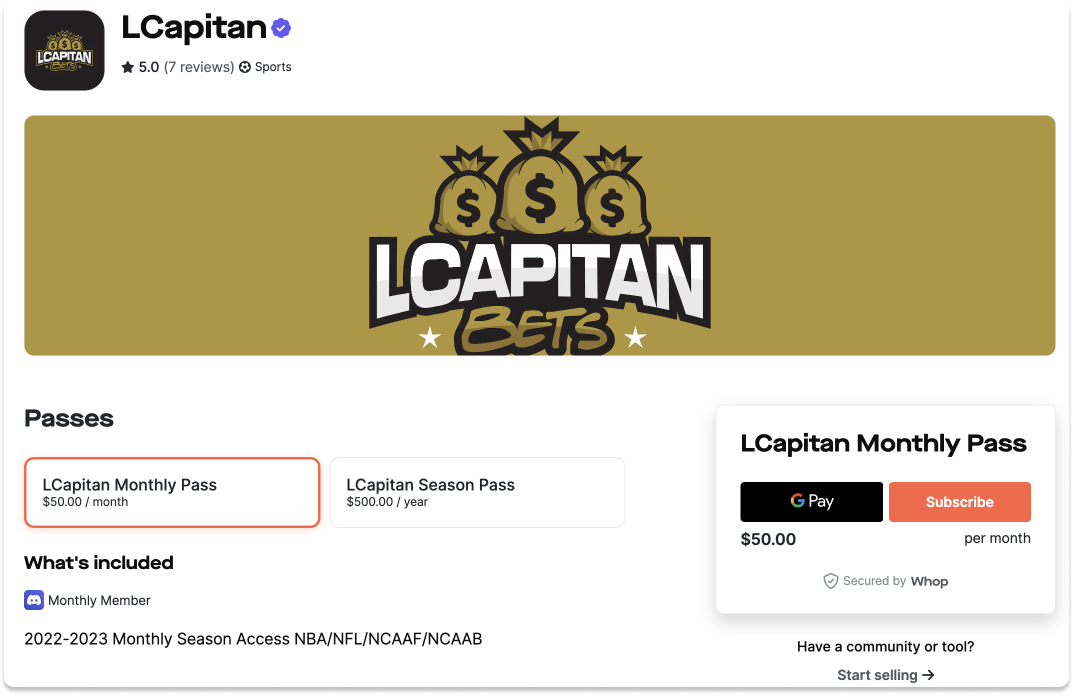Image resolution: width=1073 pixels, height=695 pixels.
Task: Click the star icon in the rating
Action: (126, 67)
